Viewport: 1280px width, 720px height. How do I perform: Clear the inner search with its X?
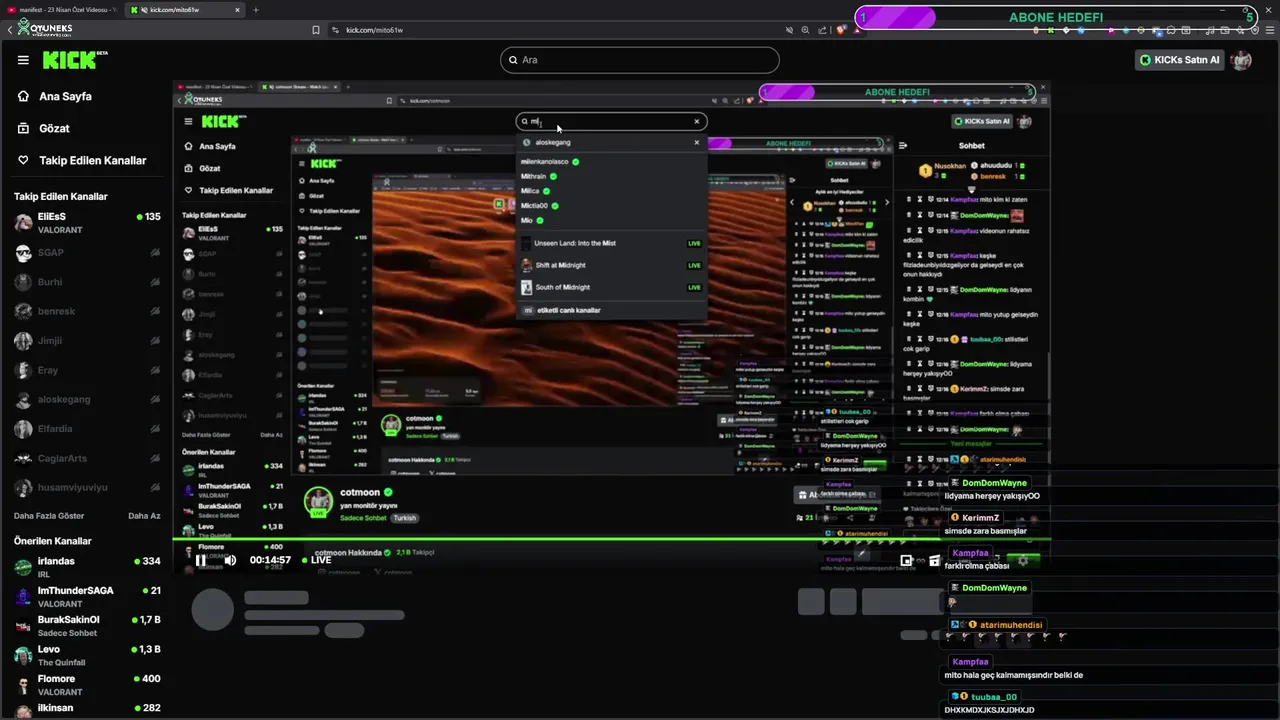tap(697, 121)
